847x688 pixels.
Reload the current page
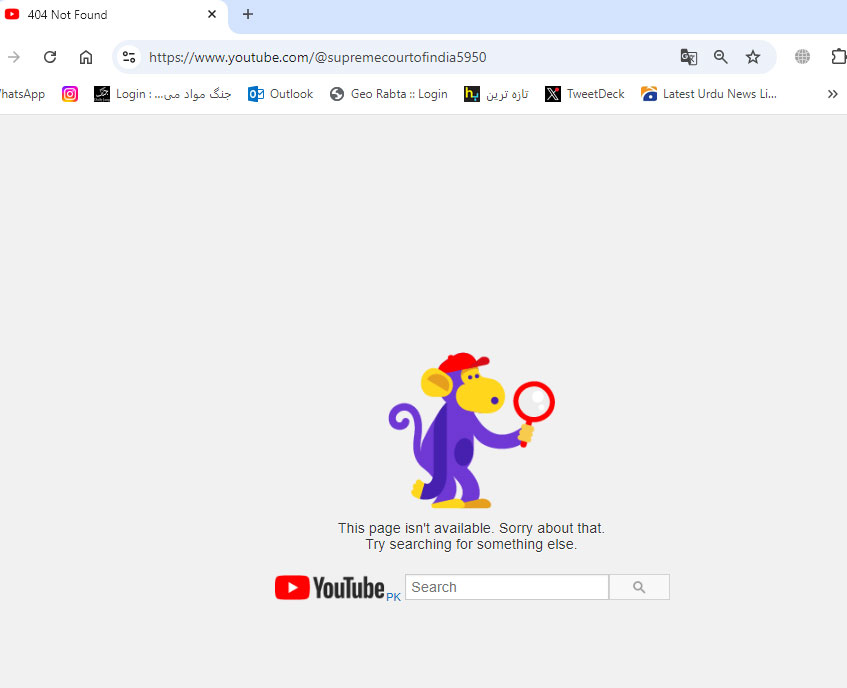pos(50,57)
